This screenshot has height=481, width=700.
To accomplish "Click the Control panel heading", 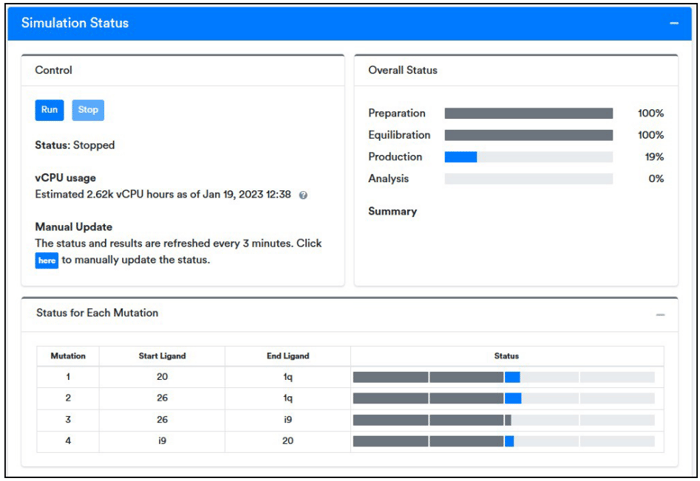I will coord(54,70).
